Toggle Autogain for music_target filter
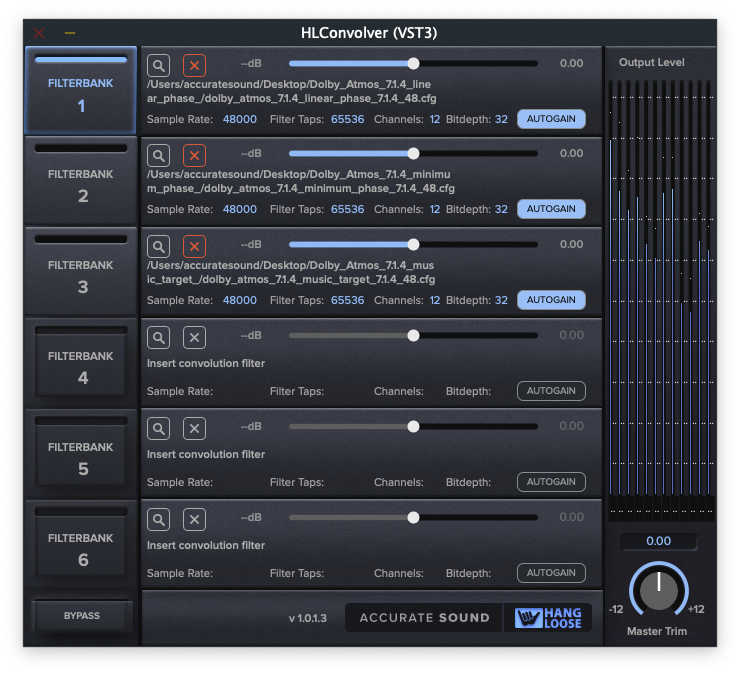Screen dimensions: 740x674 pyautogui.click(x=551, y=300)
